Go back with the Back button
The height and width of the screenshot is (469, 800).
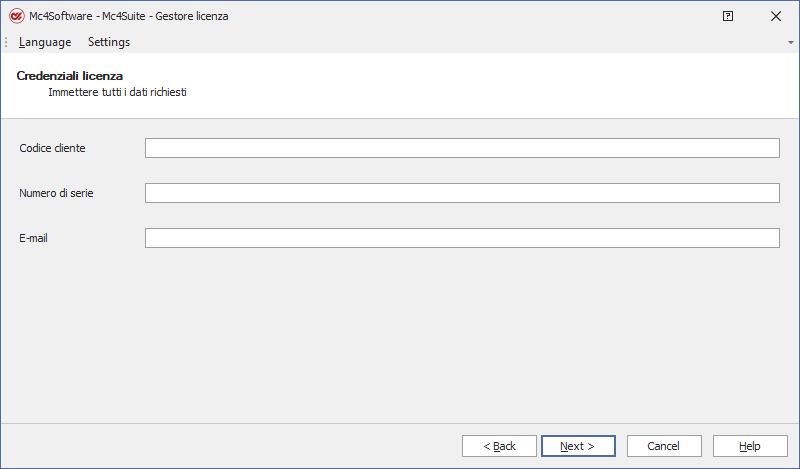[499, 446]
